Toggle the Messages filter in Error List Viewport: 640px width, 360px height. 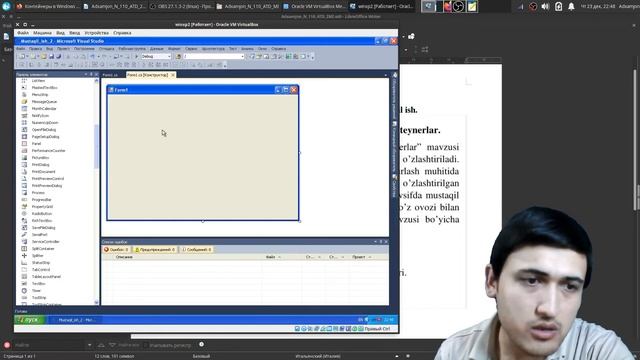point(196,249)
